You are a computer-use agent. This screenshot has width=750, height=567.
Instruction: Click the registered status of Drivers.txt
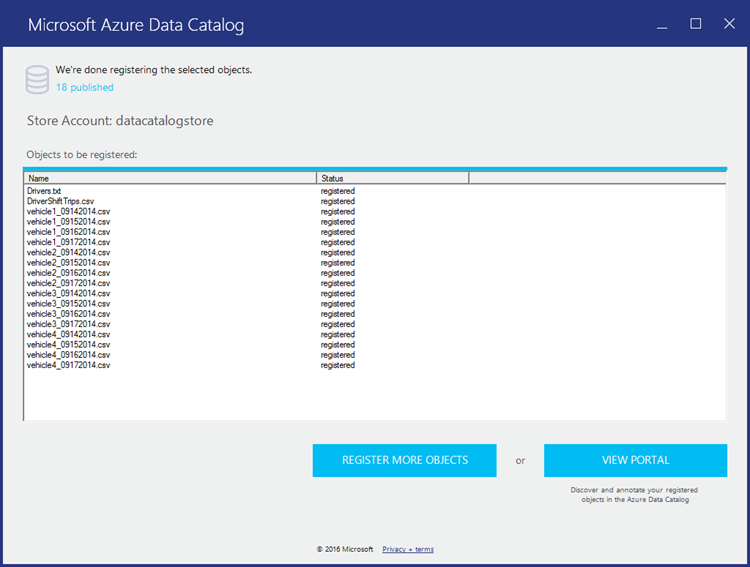[x=338, y=191]
